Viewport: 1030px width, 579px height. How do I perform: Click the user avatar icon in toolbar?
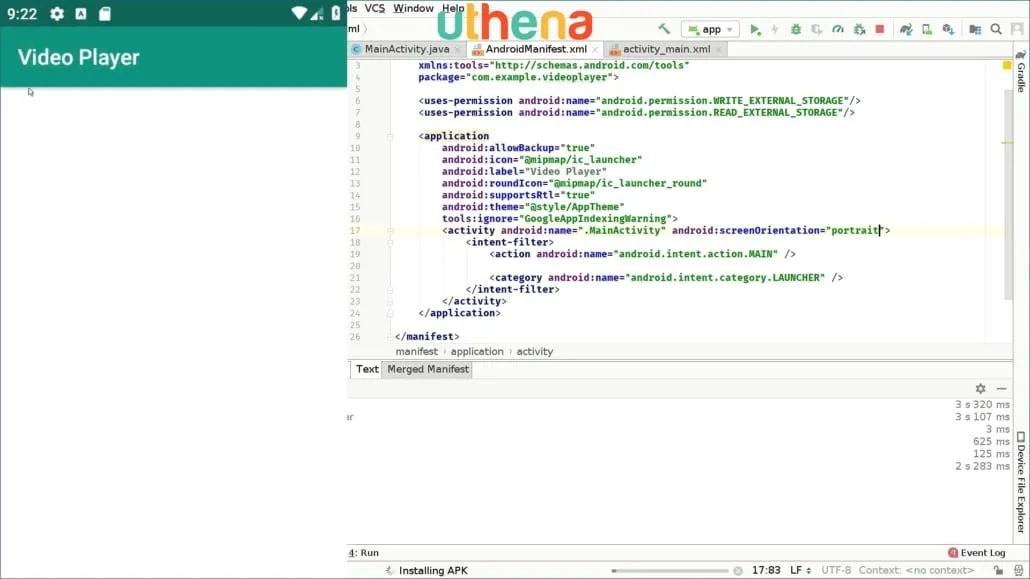click(x=1017, y=30)
